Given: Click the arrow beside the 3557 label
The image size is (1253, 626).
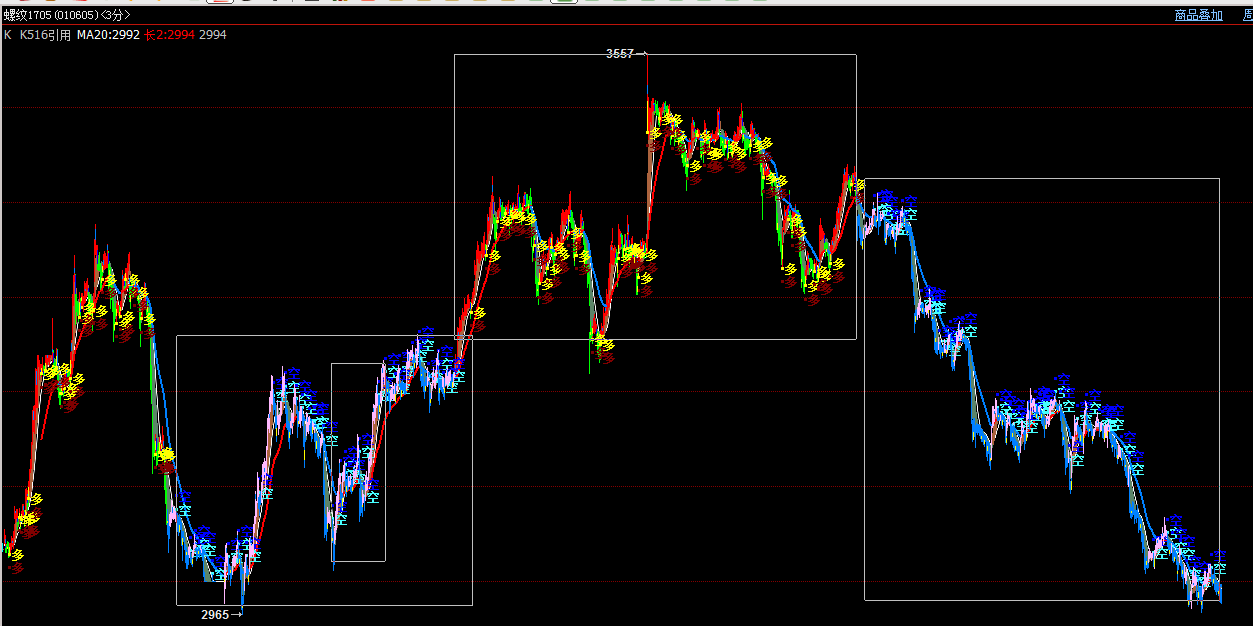Looking at the screenshot, I should (x=642, y=54).
